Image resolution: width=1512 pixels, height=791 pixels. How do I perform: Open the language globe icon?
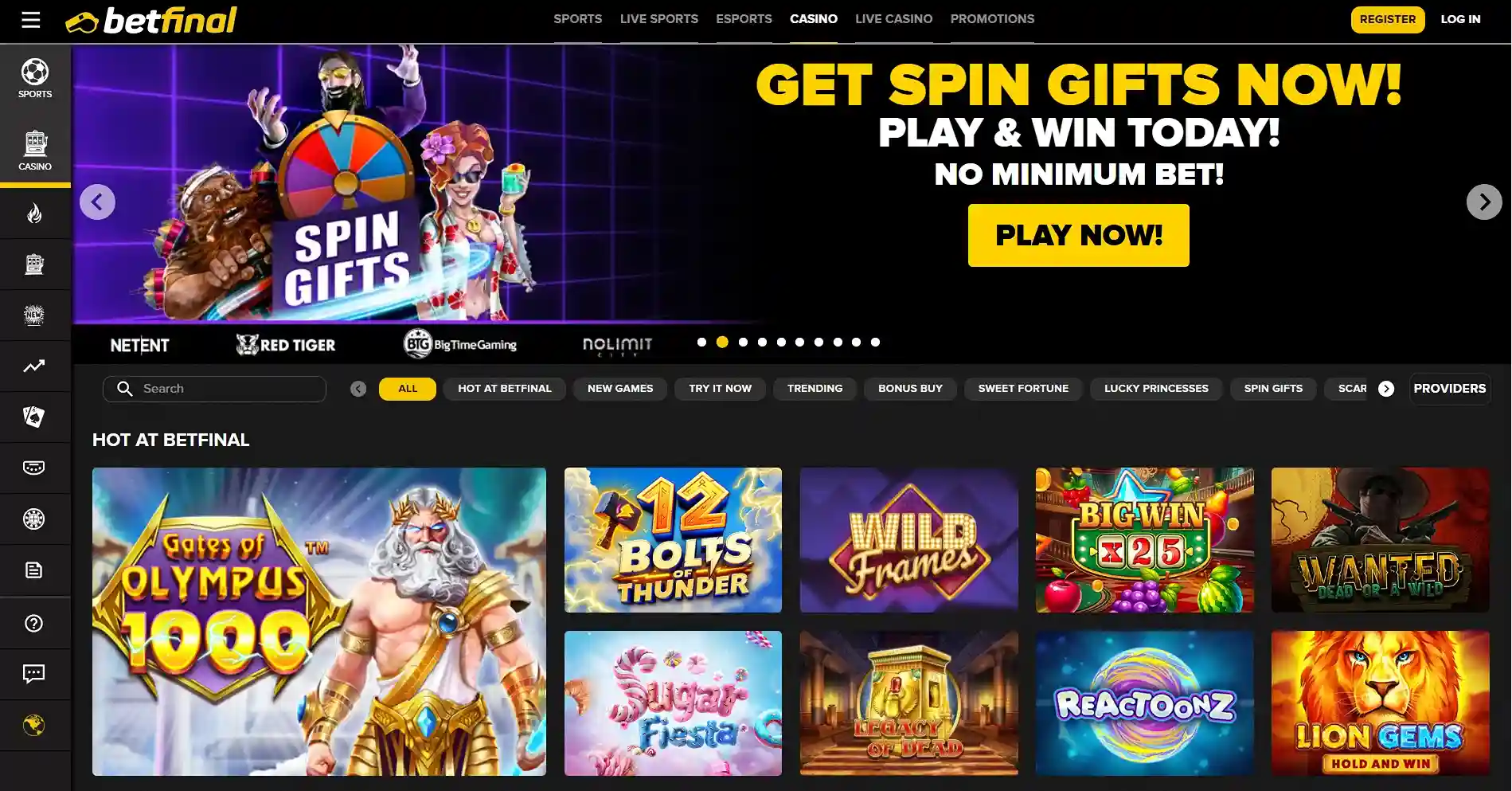34,725
